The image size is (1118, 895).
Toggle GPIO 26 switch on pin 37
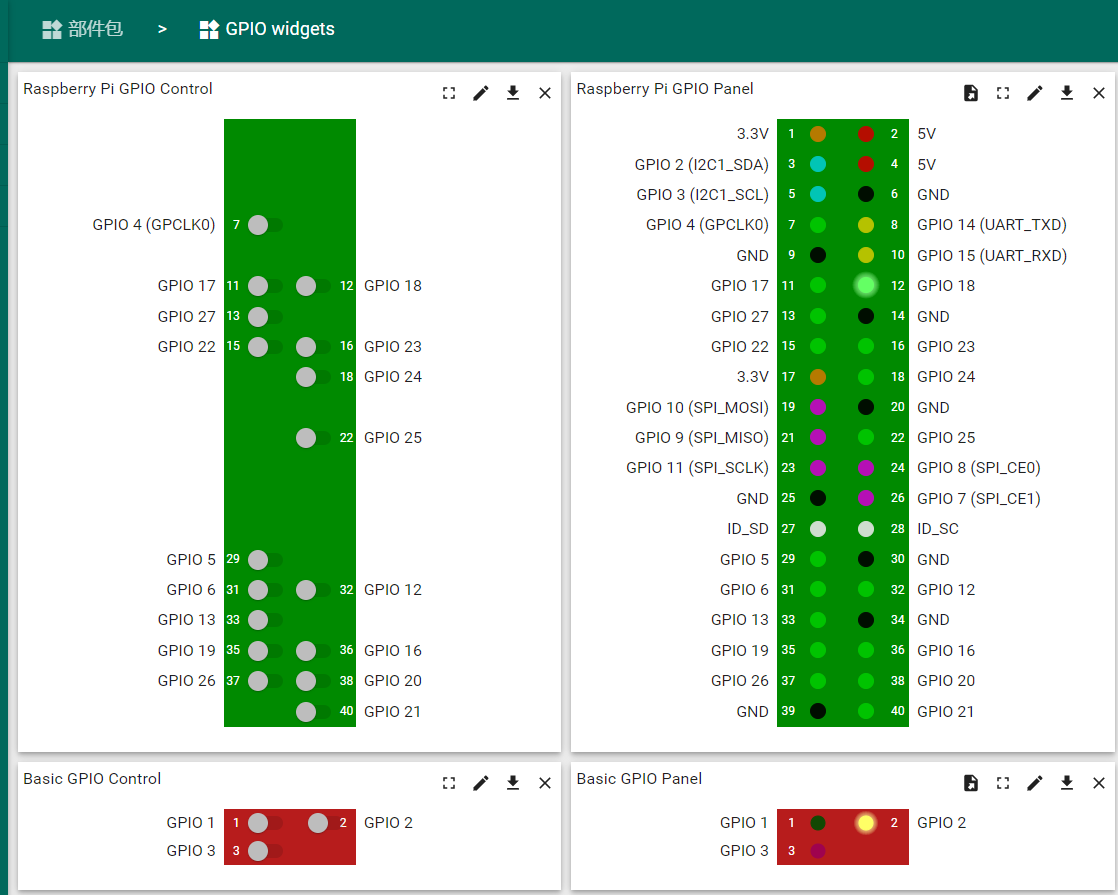265,680
